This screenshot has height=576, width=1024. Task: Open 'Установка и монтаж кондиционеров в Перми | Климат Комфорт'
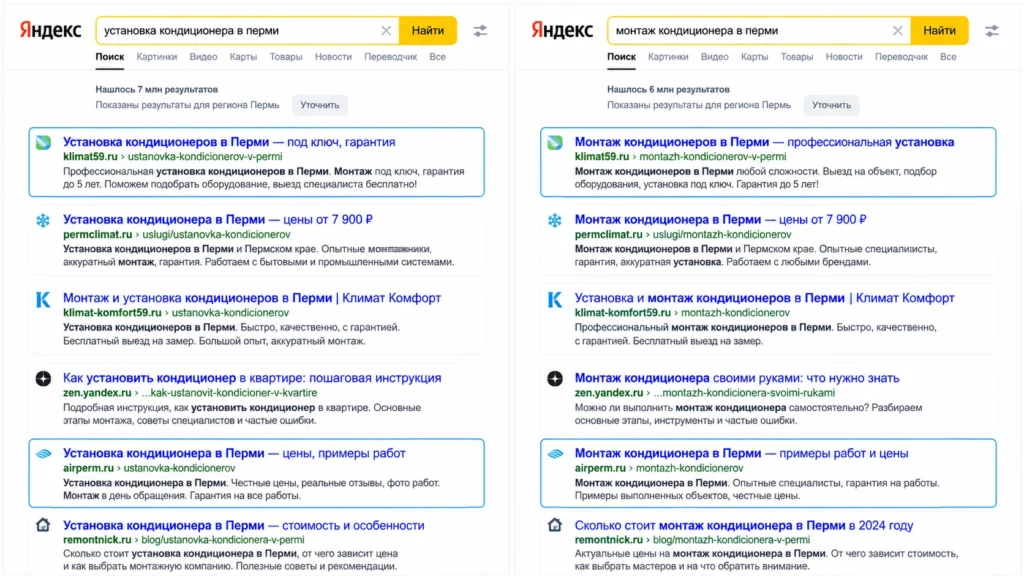[x=764, y=298]
